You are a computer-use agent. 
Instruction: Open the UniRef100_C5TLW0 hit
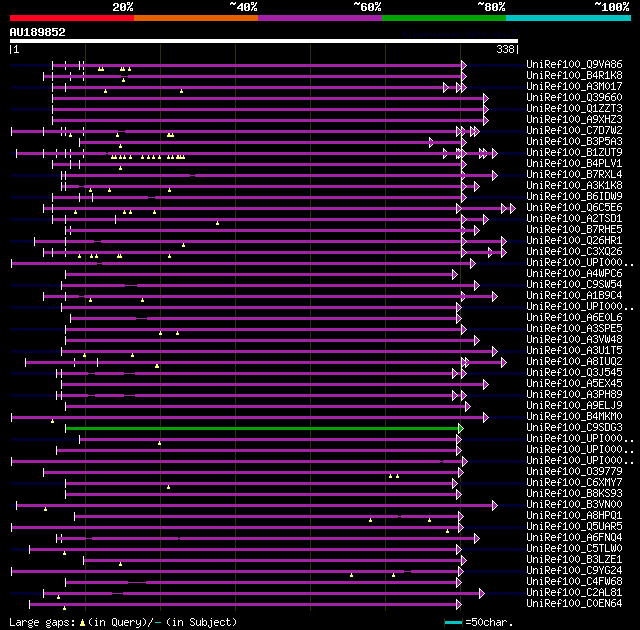tap(574, 549)
